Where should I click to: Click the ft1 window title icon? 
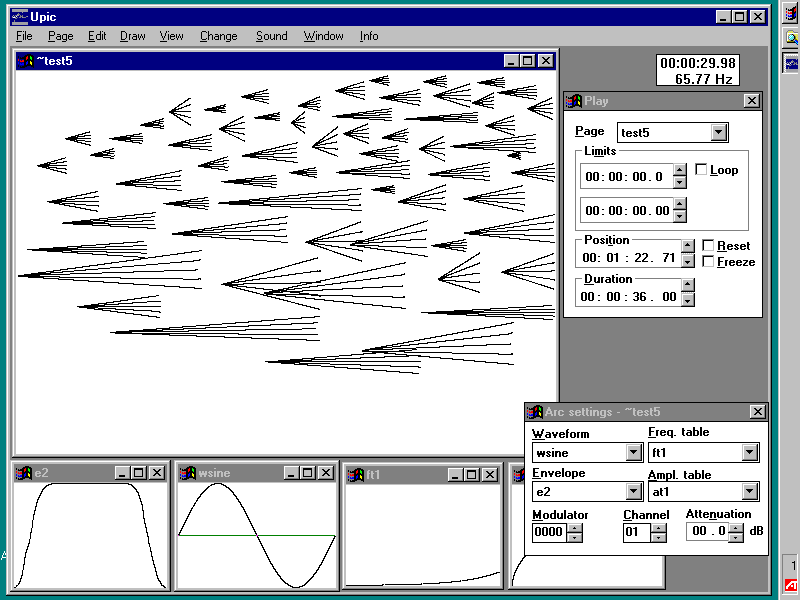coord(356,475)
